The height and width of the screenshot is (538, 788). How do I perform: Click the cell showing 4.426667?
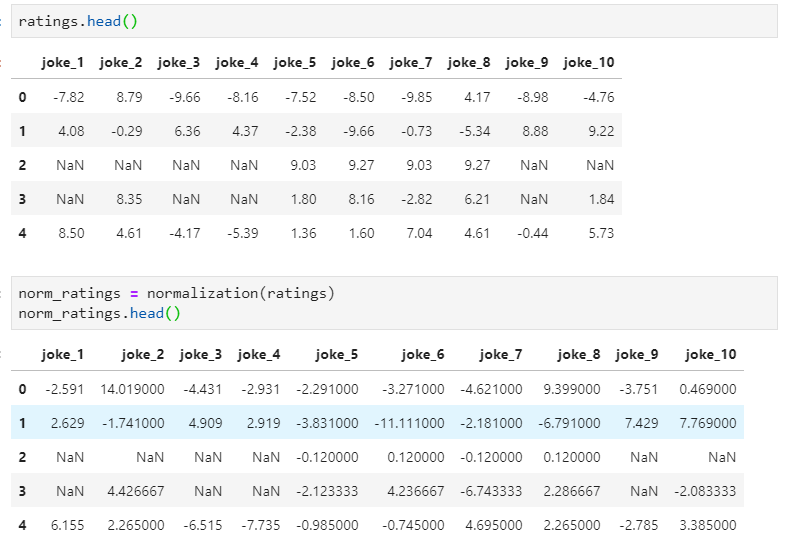coord(134,491)
